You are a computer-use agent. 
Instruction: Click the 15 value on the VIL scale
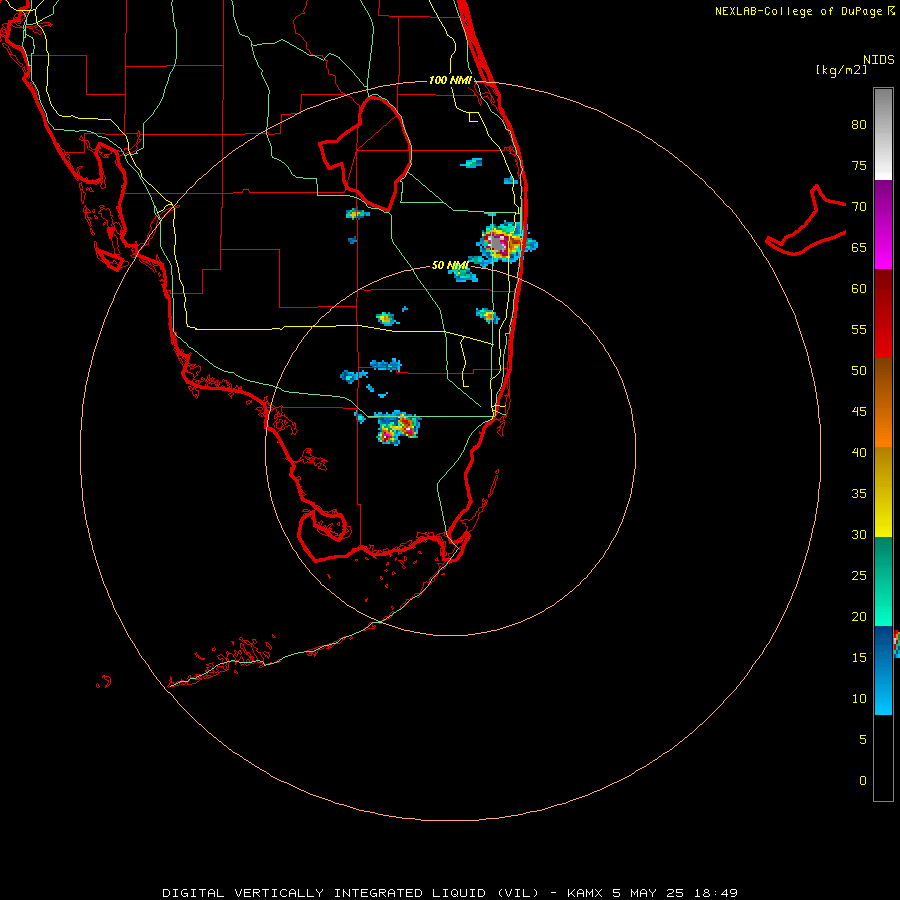click(x=859, y=657)
